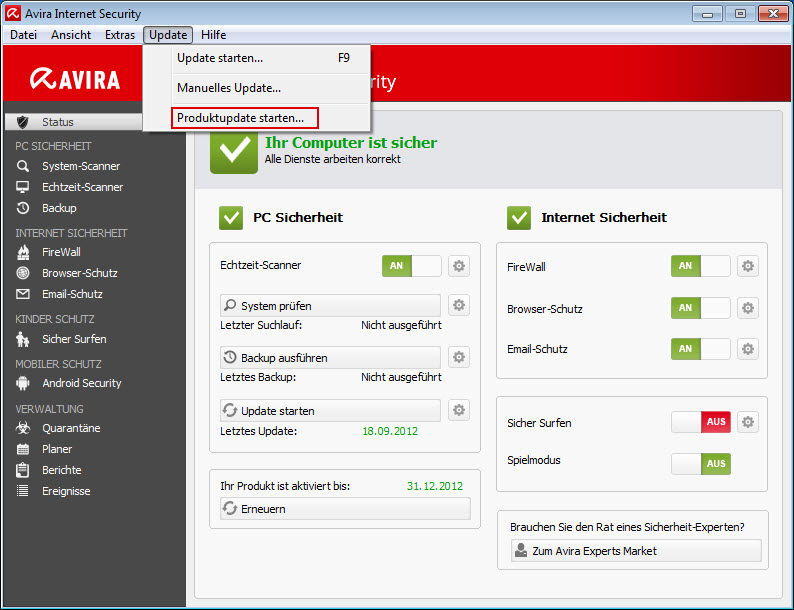
Task: Select Quarantäne label in sidebar
Action: (x=71, y=428)
